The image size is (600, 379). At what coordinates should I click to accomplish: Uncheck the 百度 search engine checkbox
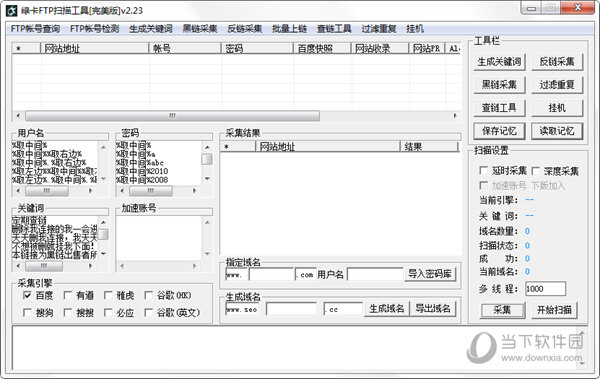(x=27, y=295)
